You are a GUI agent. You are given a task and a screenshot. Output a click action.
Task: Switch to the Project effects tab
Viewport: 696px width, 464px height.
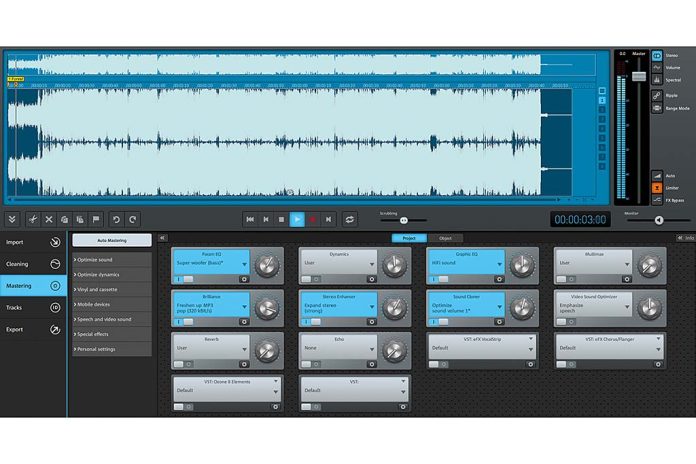click(409, 238)
